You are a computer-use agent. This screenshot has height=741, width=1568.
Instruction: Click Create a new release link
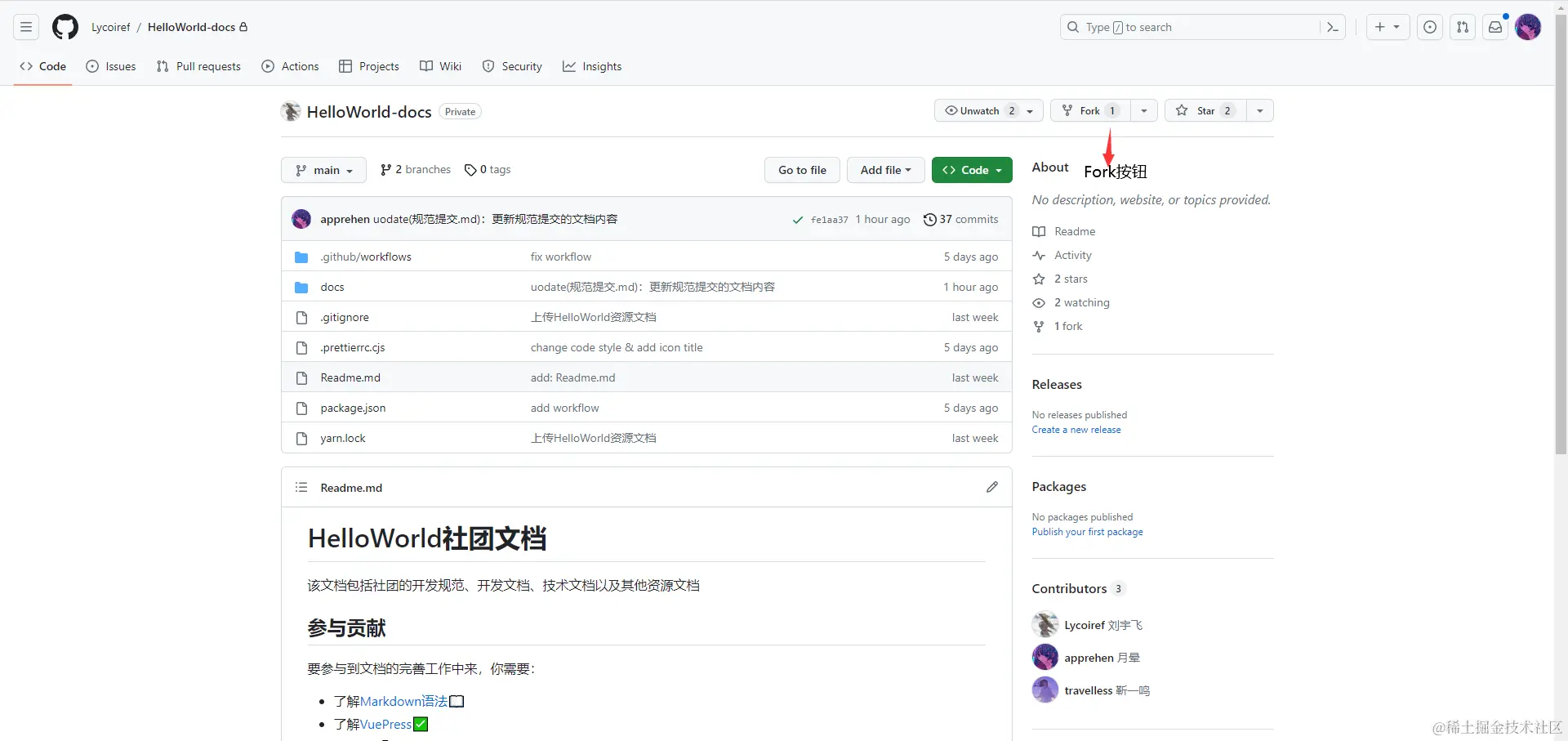pyautogui.click(x=1076, y=430)
